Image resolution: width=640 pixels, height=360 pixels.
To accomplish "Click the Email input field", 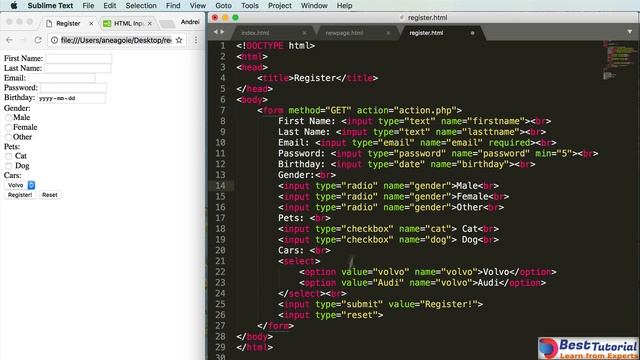I will click(x=62, y=78).
